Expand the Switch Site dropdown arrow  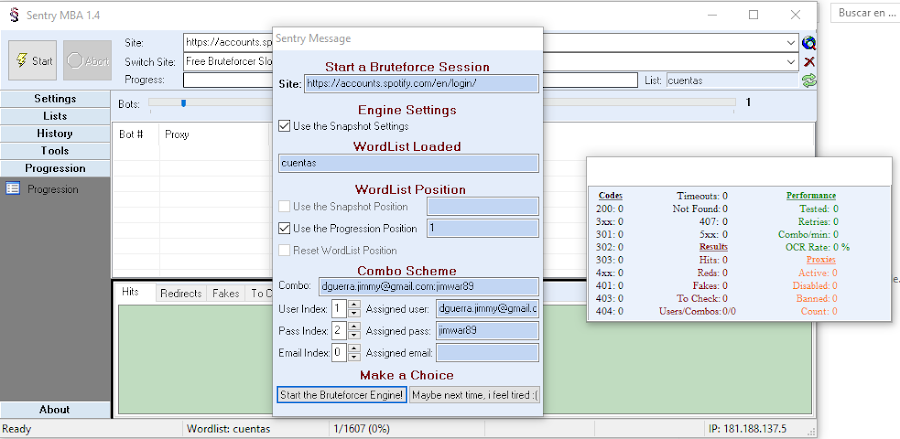[x=792, y=61]
